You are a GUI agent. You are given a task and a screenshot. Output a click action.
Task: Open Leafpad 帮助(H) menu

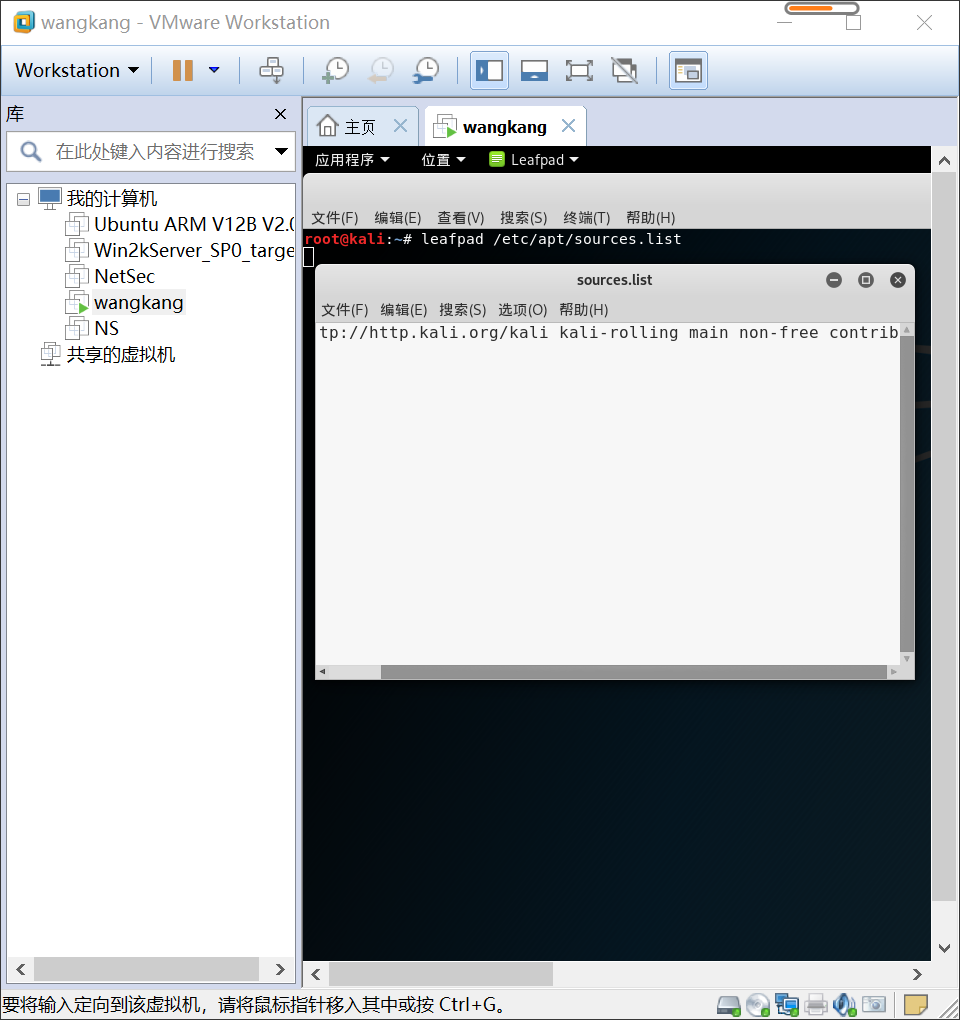click(583, 310)
